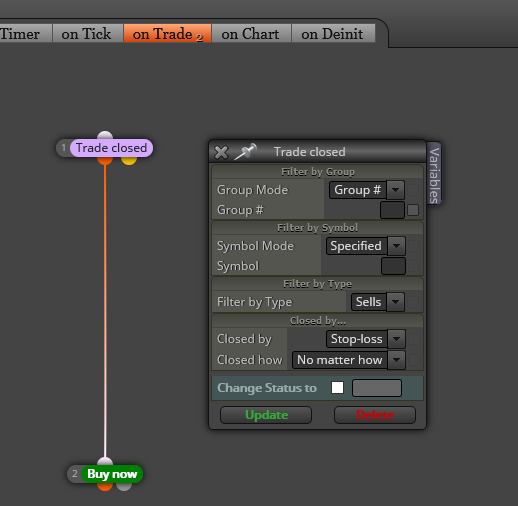This screenshot has height=506, width=518.
Task: Click the red Delete button
Action: click(375, 415)
